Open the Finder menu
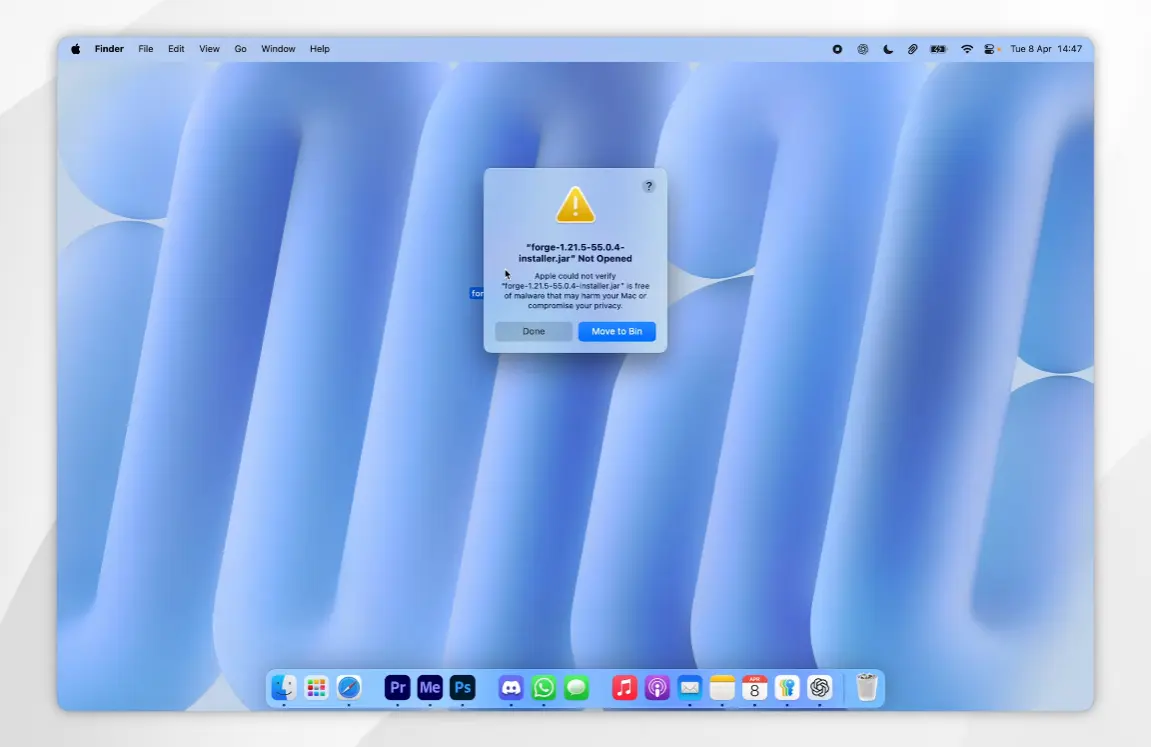The width and height of the screenshot is (1151, 747). [109, 49]
